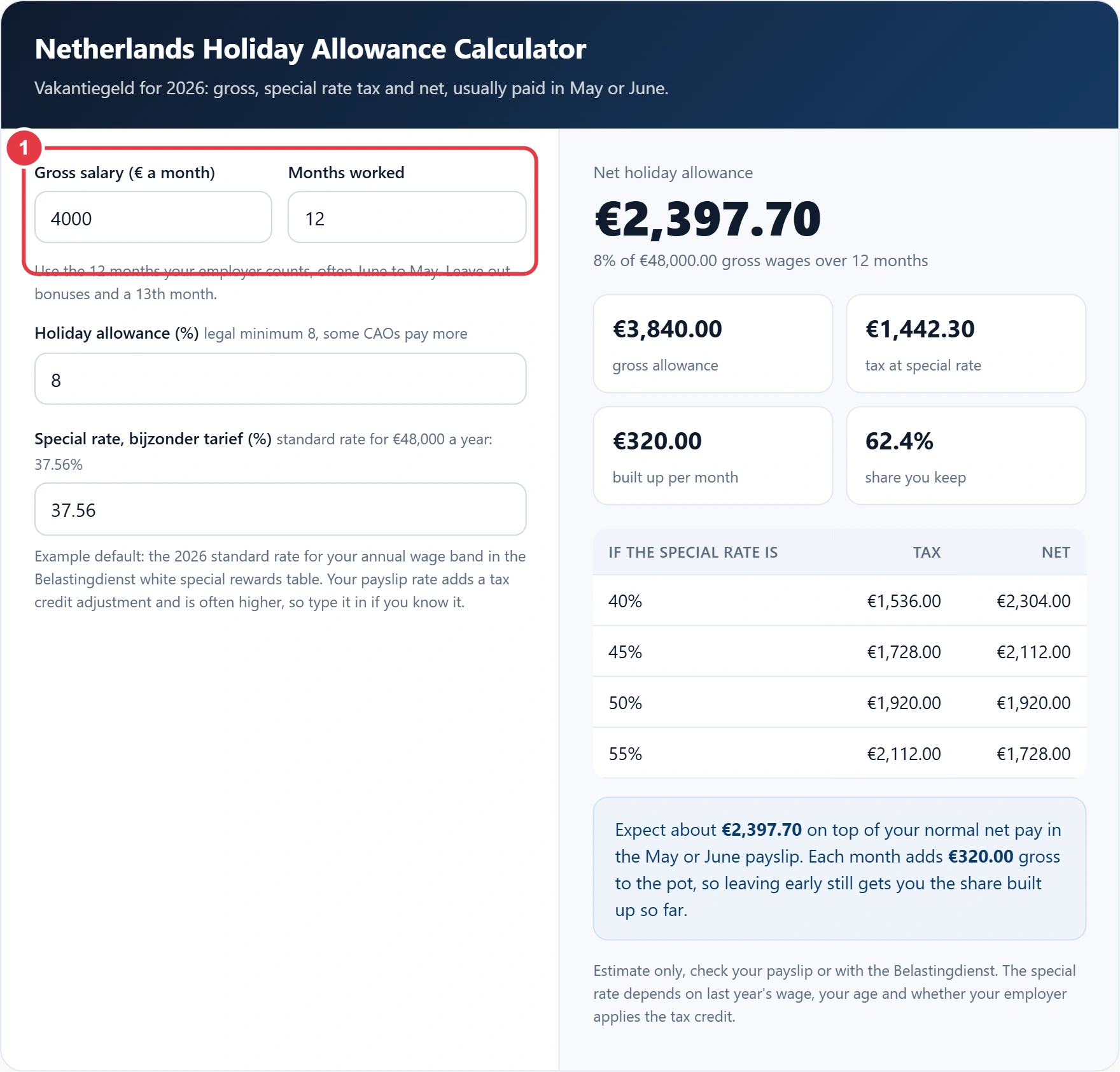The height and width of the screenshot is (1072, 1120).
Task: Click the IF THE SPECIAL RATE IS header
Action: 693,552
